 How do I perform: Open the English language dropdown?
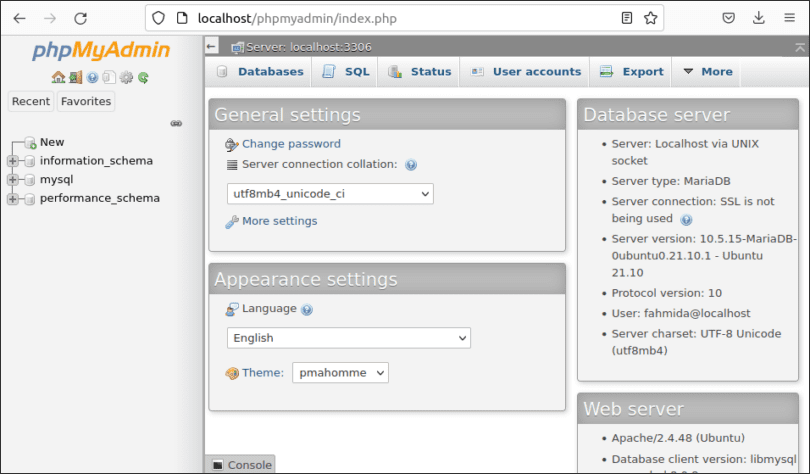(348, 338)
